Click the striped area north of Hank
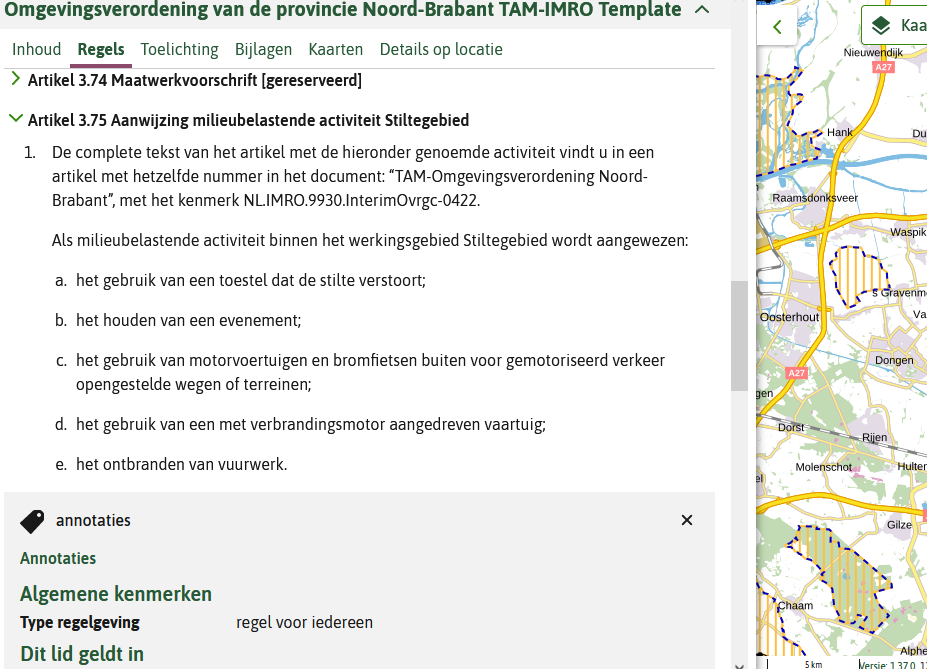Image resolution: width=927 pixels, height=669 pixels. [x=782, y=126]
